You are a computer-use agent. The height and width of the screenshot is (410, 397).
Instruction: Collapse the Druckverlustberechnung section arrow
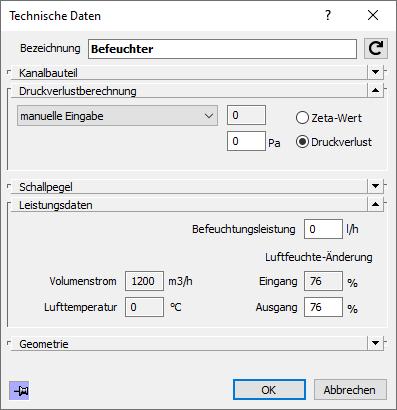click(375, 90)
